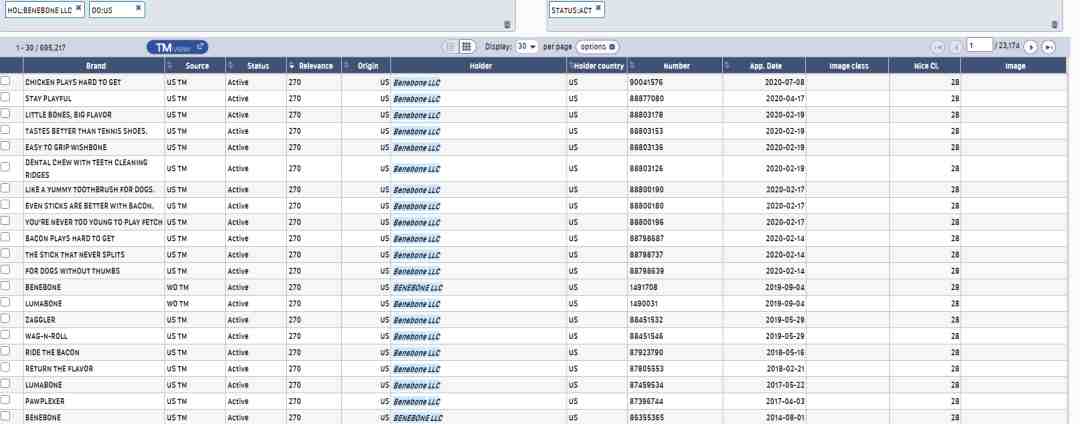
Task: Tick checkbox for FOR DOGS WITHOUT THUMBS
Action: 6,271
